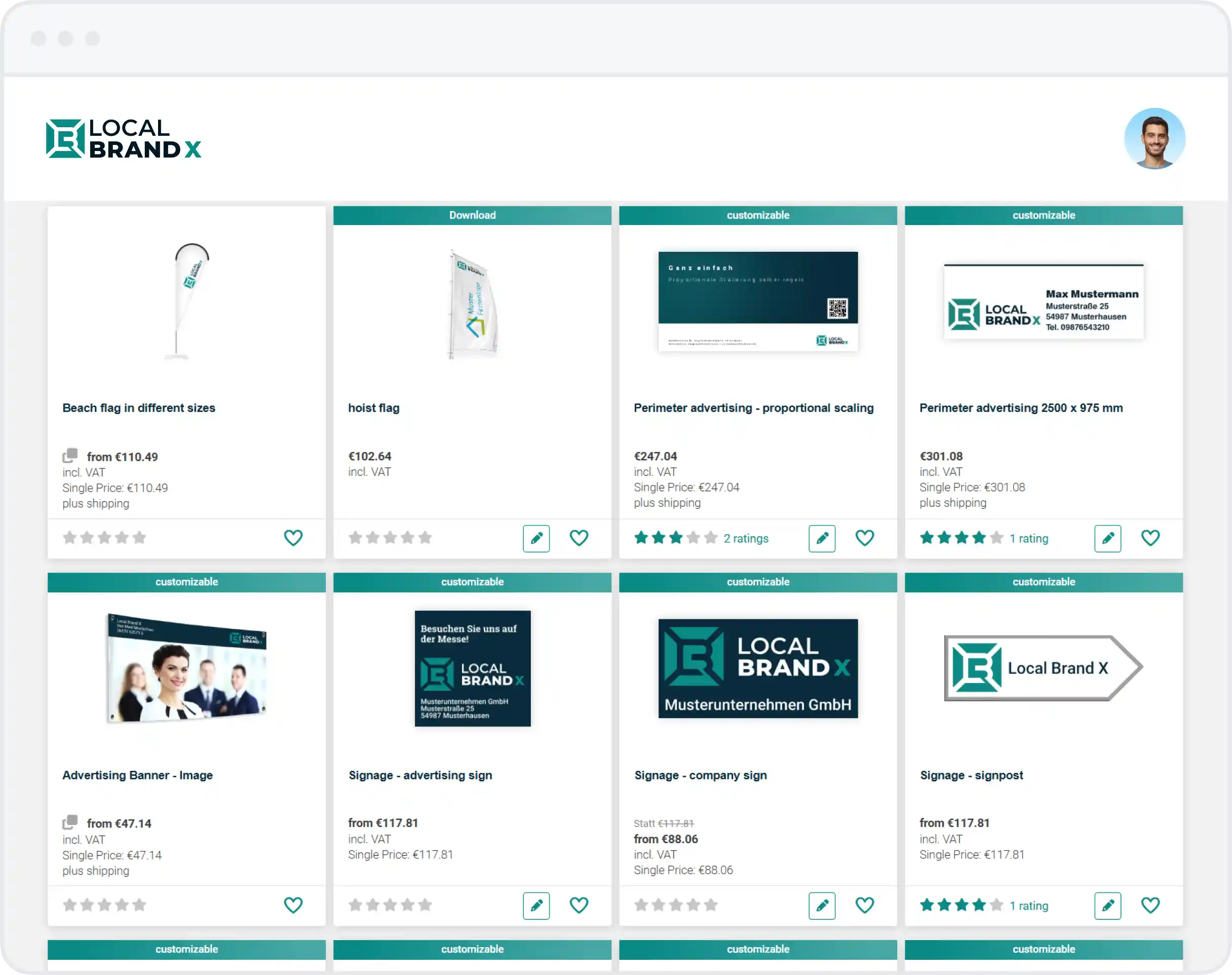Click pencil icon for Perimeter advertising proportional scaling
This screenshot has height=975, width=1232.
(x=821, y=538)
